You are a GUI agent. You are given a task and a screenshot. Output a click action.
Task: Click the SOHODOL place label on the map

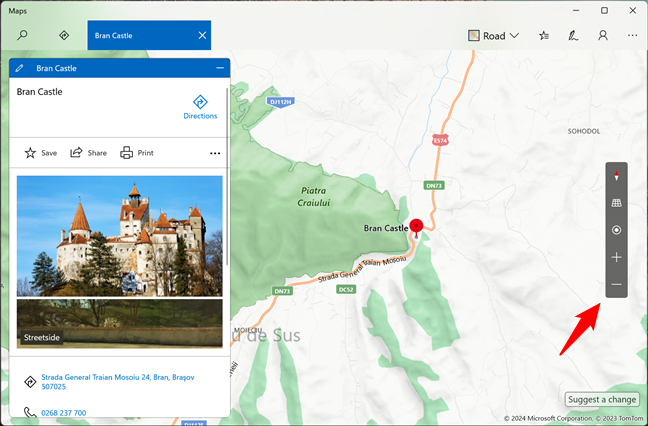pyautogui.click(x=584, y=131)
